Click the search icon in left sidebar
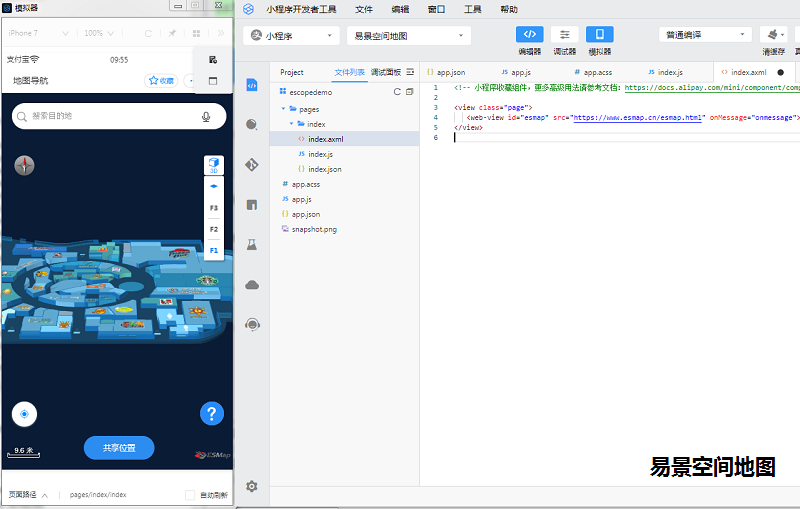Screen dimensions: 800x509 pyautogui.click(x=252, y=124)
